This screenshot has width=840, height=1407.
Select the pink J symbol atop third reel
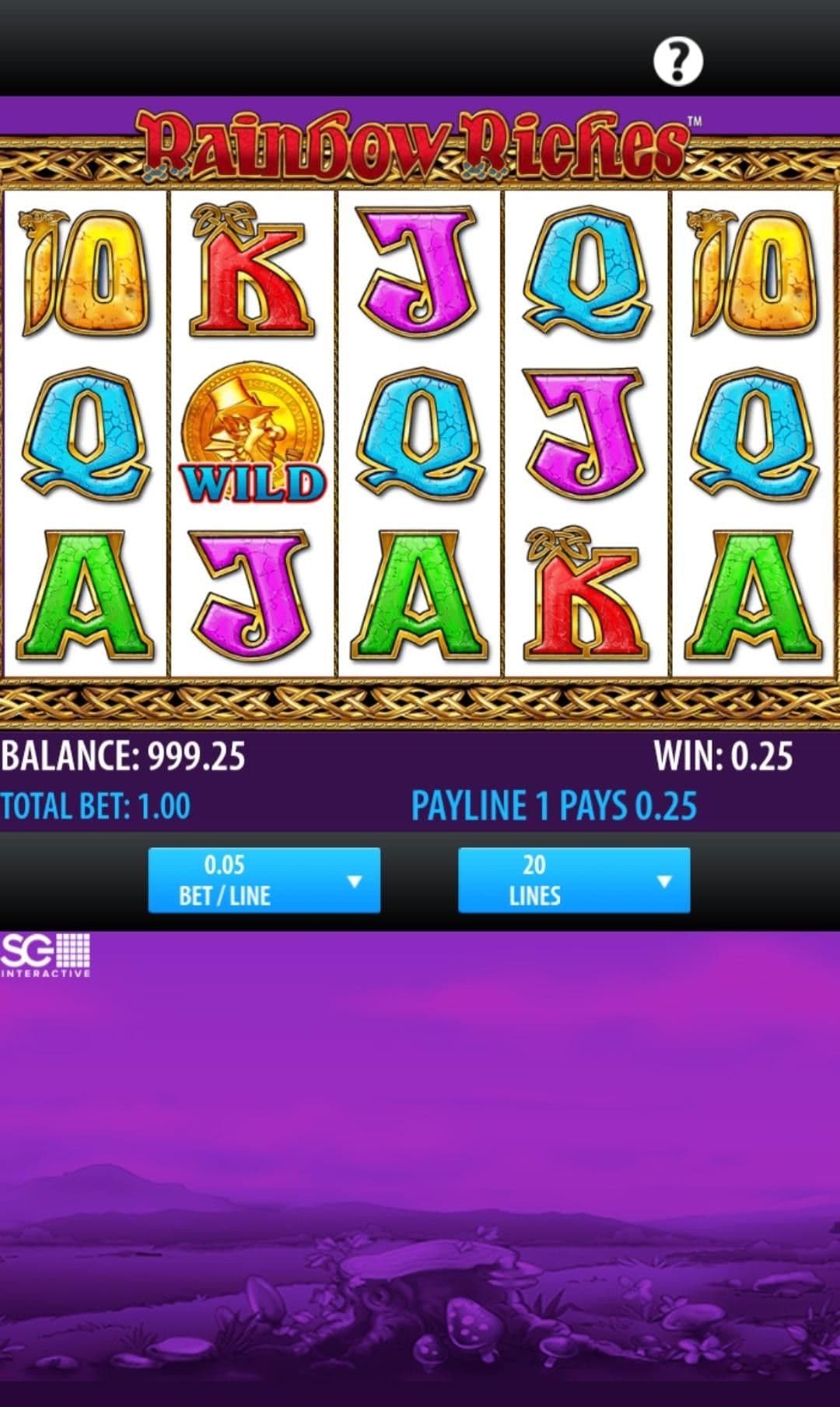(419, 271)
